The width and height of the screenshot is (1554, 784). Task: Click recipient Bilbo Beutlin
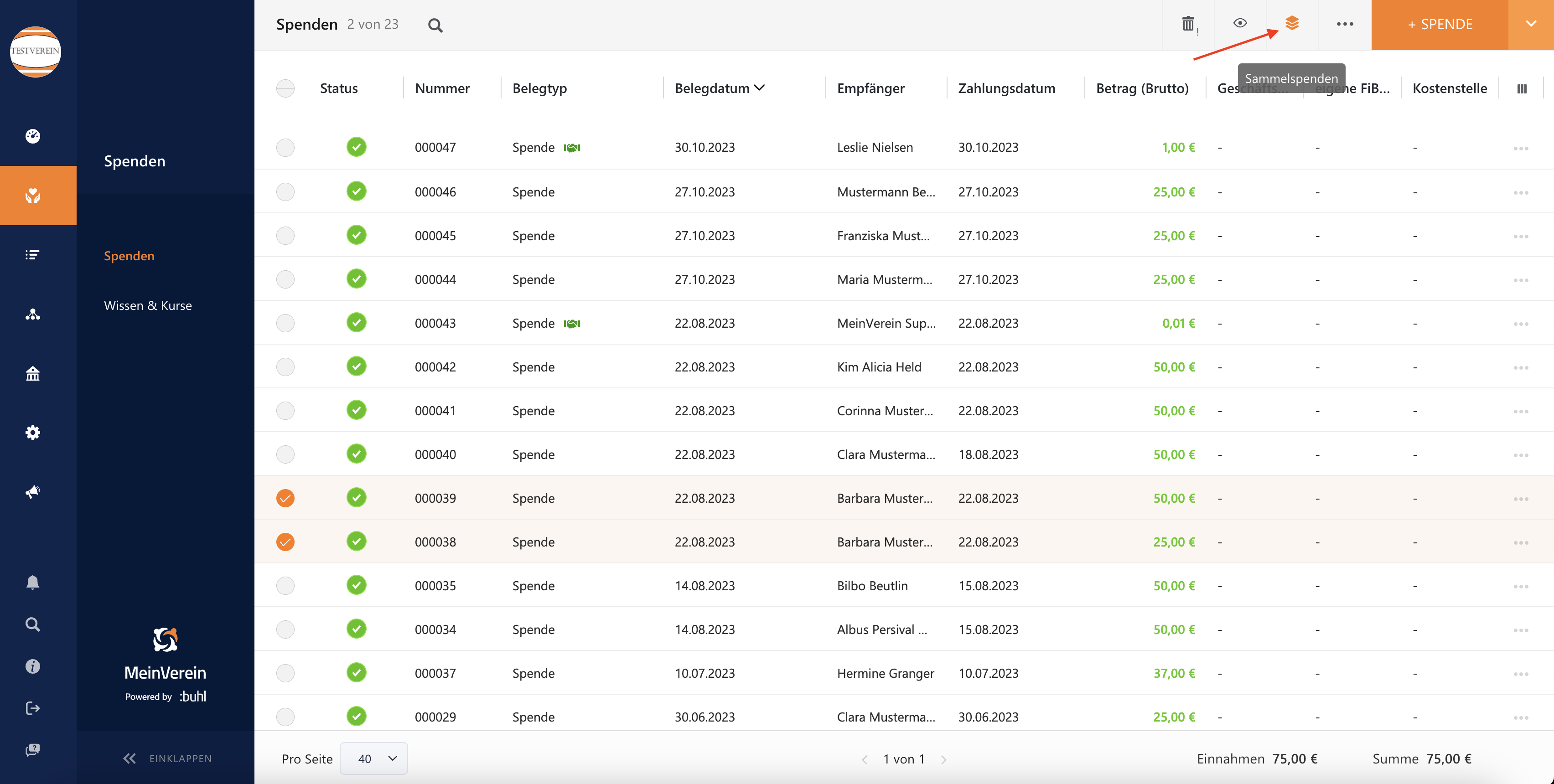(x=872, y=586)
